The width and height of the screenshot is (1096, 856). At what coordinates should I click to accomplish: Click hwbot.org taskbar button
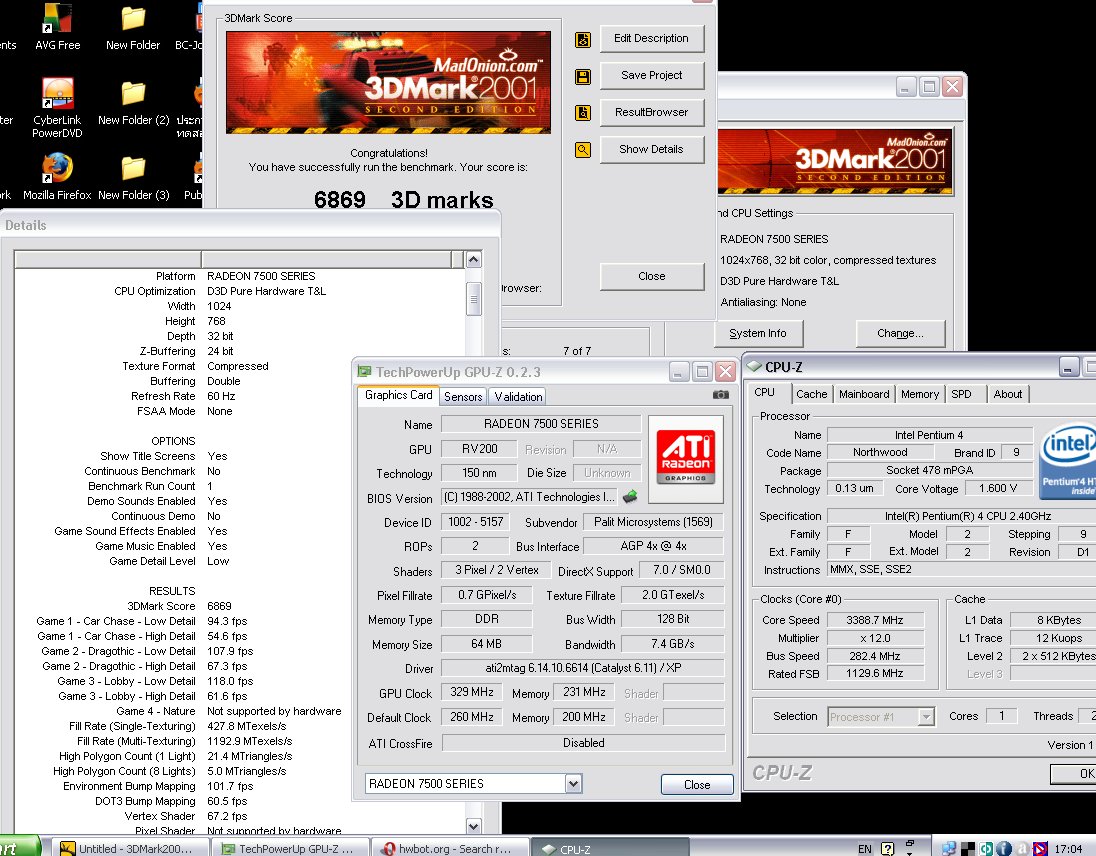click(449, 848)
